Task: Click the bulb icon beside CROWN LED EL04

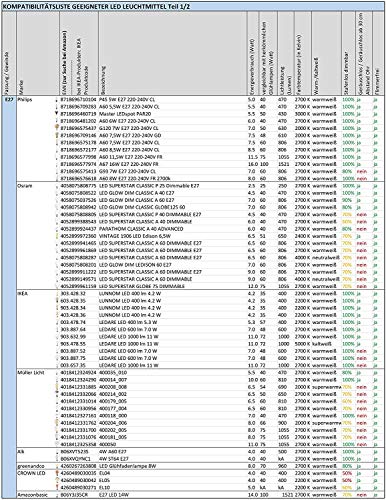Action: (56, 473)
